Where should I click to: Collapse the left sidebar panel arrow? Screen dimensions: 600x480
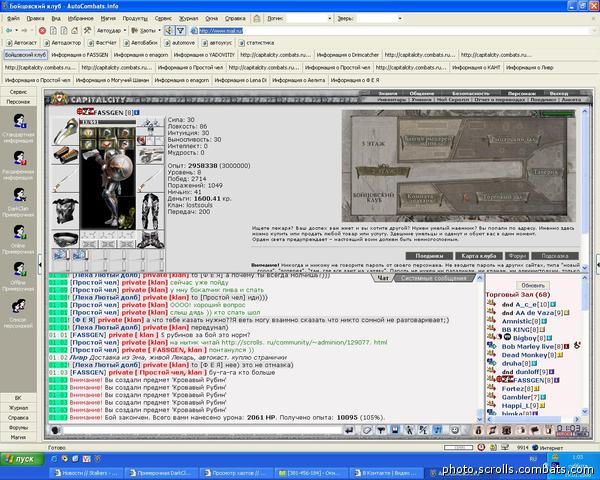coord(40,264)
